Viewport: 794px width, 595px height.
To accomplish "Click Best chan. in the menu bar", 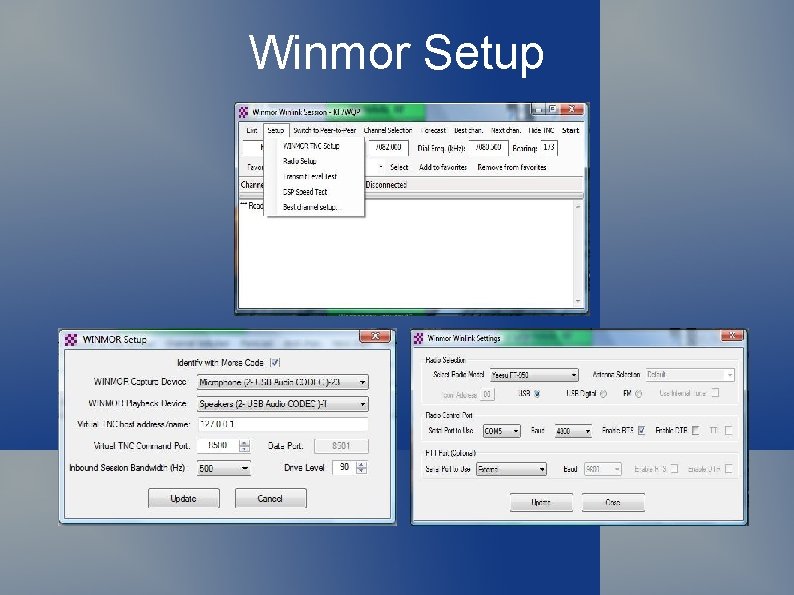I will coord(468,130).
